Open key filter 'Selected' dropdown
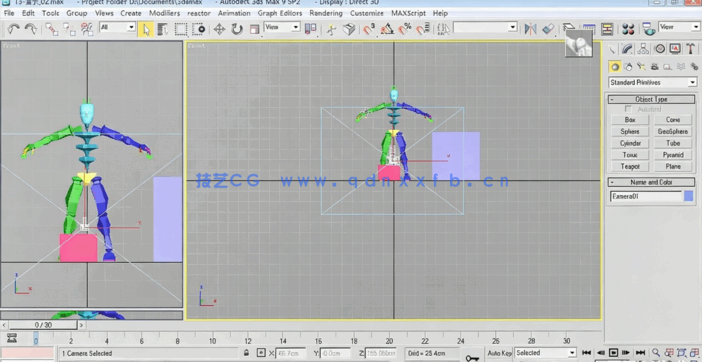The width and height of the screenshot is (702, 362). 545,353
